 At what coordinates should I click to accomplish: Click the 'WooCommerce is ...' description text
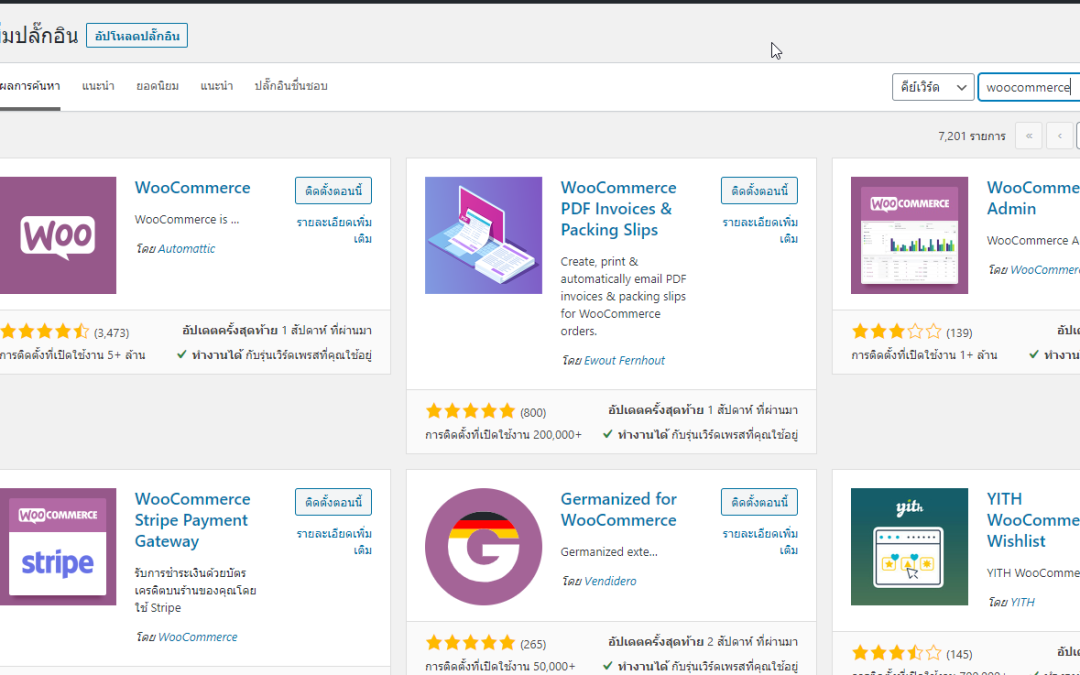(187, 220)
